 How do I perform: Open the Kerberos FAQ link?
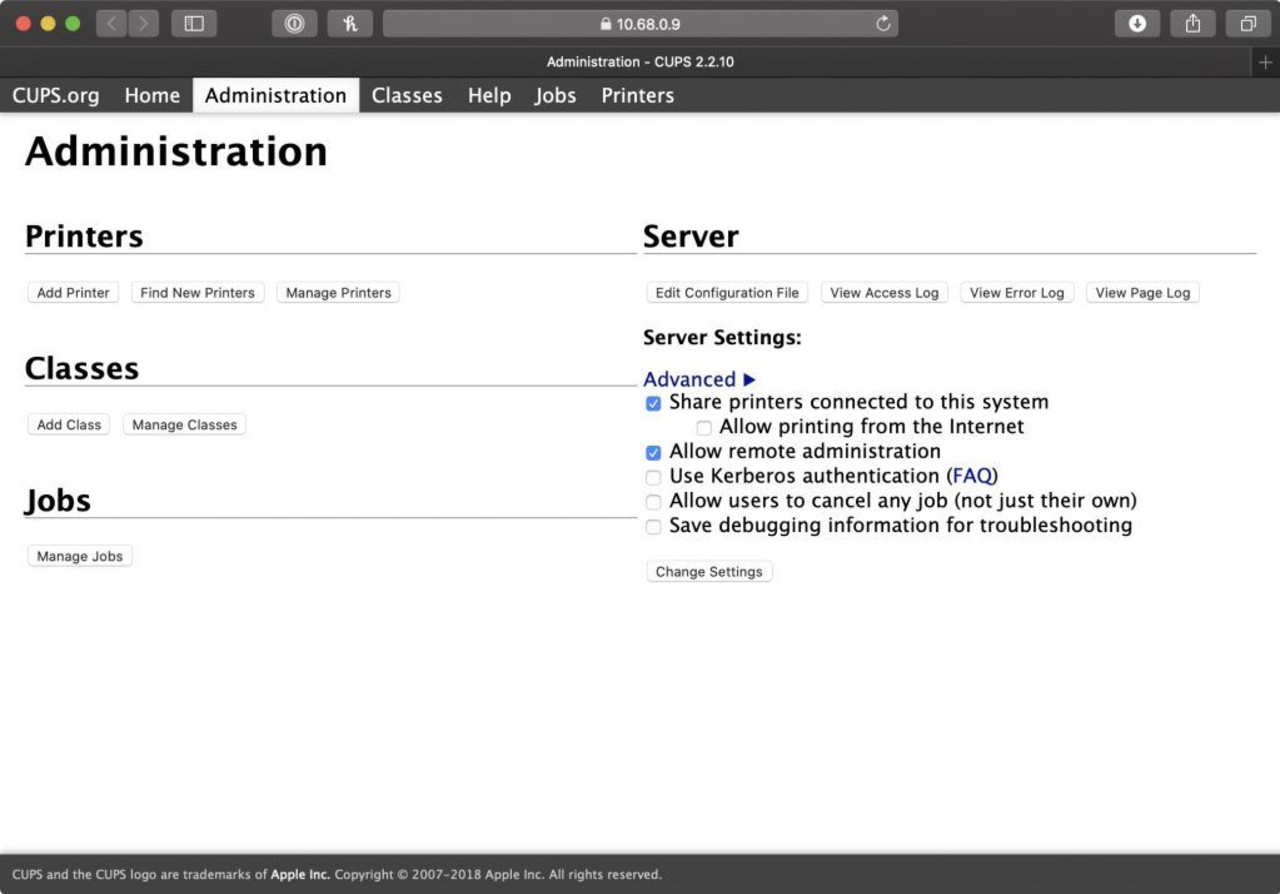tap(972, 476)
